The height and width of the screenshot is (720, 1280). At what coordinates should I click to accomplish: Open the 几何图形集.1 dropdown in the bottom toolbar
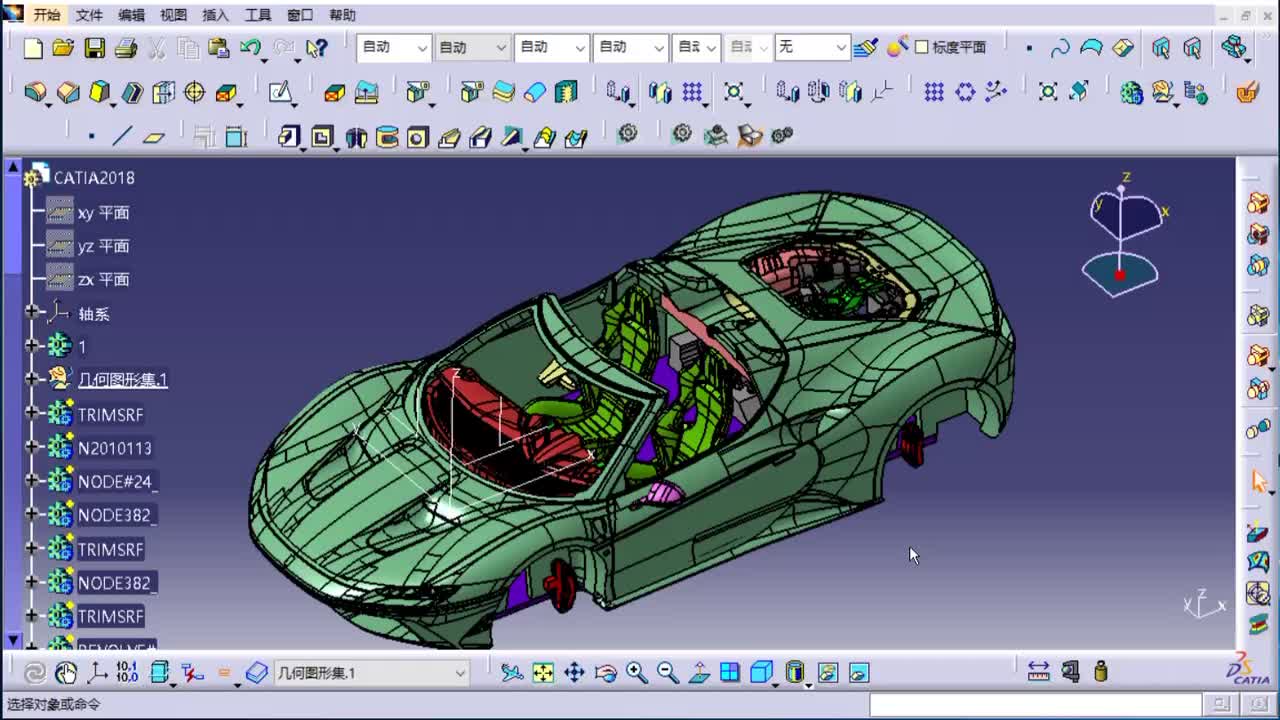(x=460, y=673)
